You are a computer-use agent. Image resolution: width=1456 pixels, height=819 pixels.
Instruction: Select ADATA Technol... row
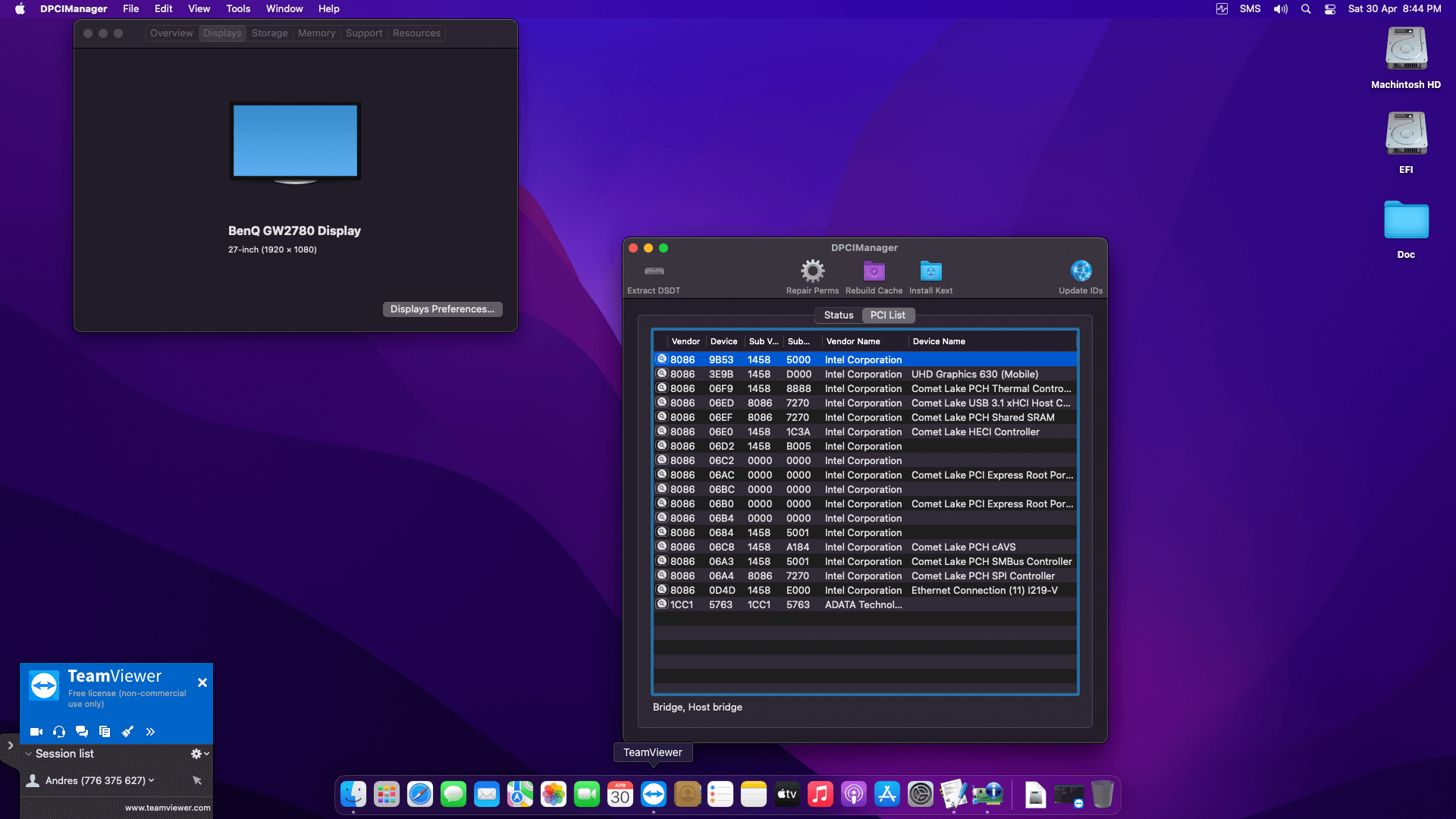[864, 604]
